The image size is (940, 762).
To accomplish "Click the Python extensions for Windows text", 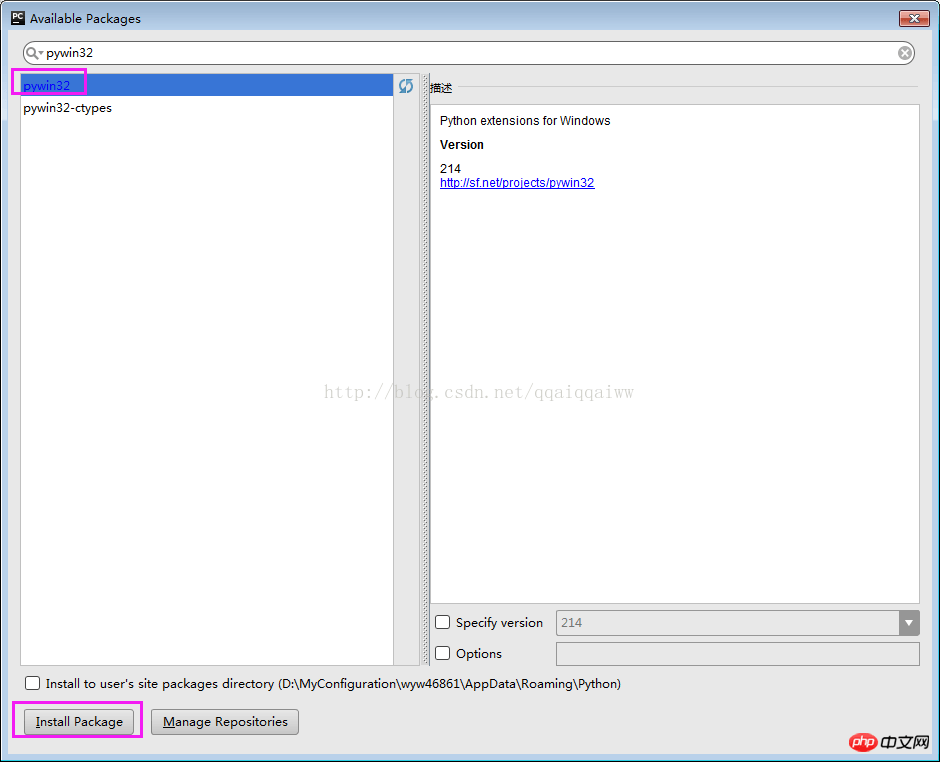I will click(525, 121).
